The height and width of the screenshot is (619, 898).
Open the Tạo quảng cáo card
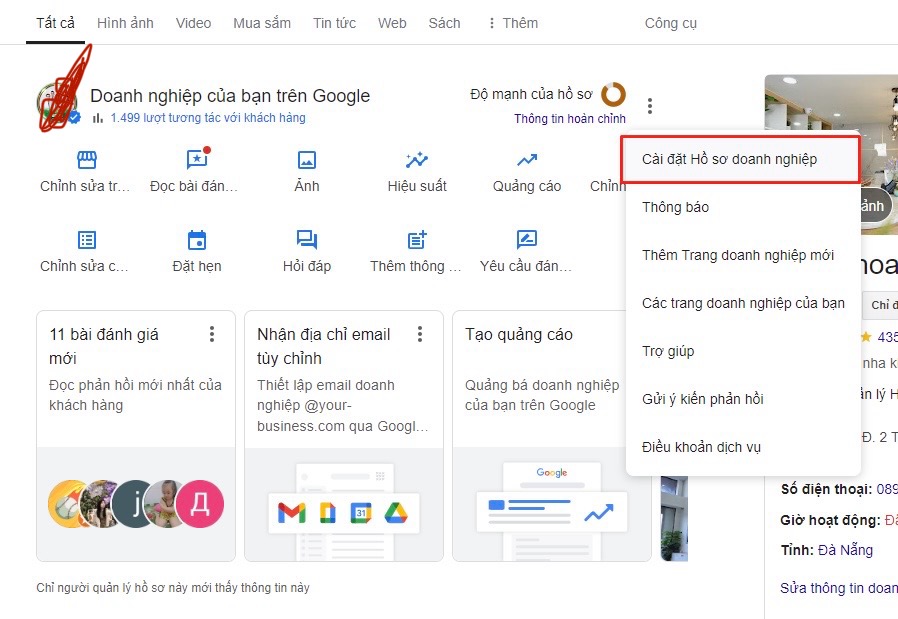(x=552, y=436)
